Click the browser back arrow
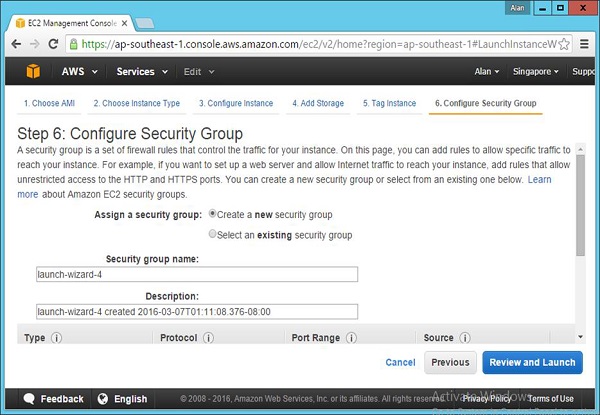 coord(14,44)
